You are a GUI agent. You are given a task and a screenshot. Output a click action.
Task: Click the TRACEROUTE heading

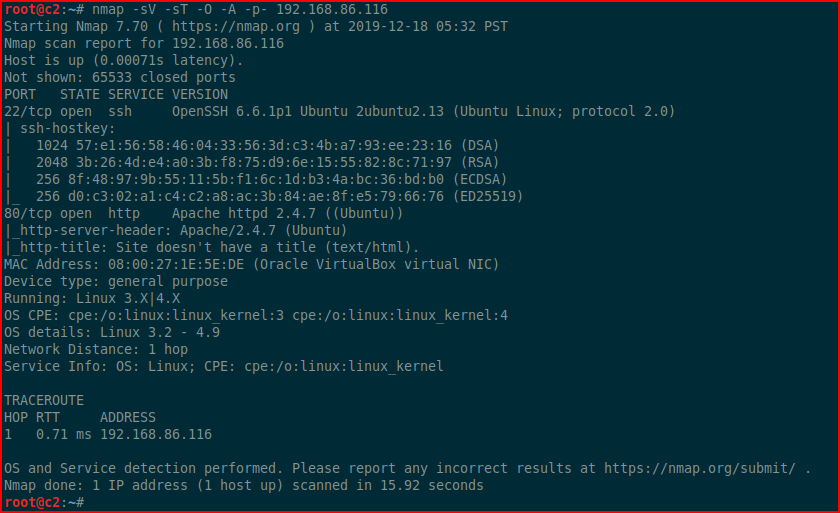[44, 401]
